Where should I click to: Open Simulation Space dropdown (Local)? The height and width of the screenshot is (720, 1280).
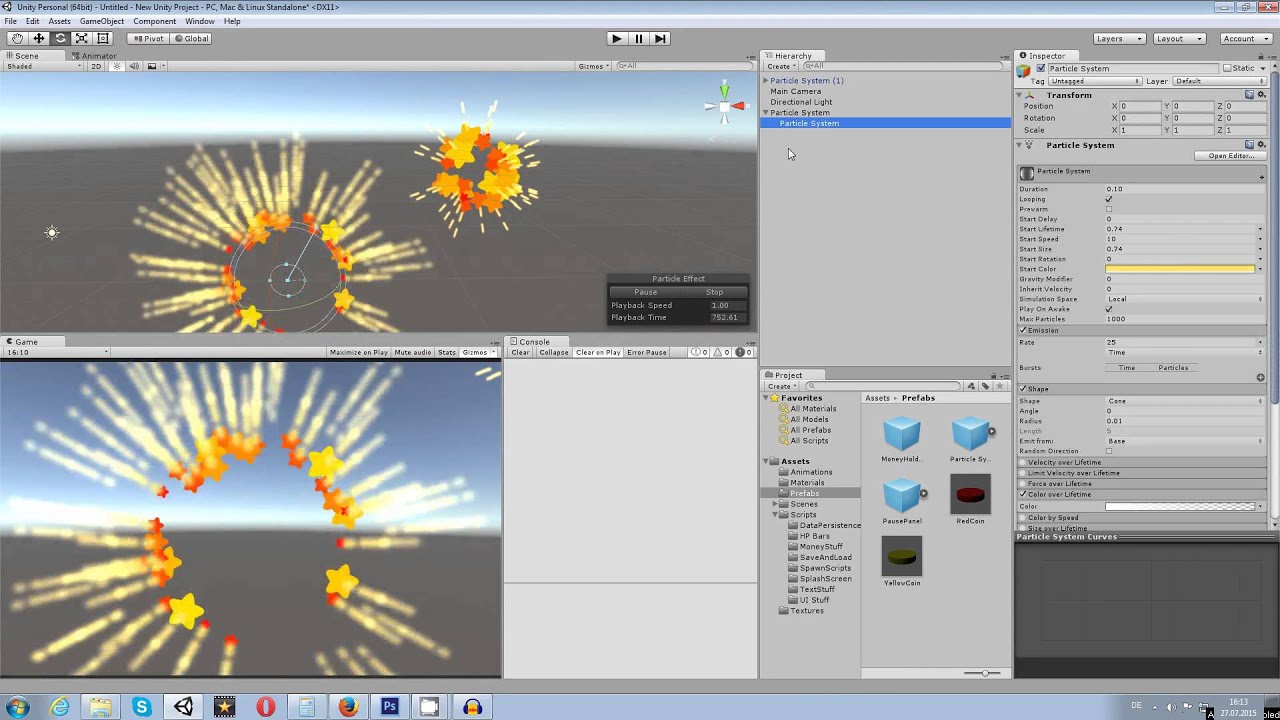tap(1185, 299)
